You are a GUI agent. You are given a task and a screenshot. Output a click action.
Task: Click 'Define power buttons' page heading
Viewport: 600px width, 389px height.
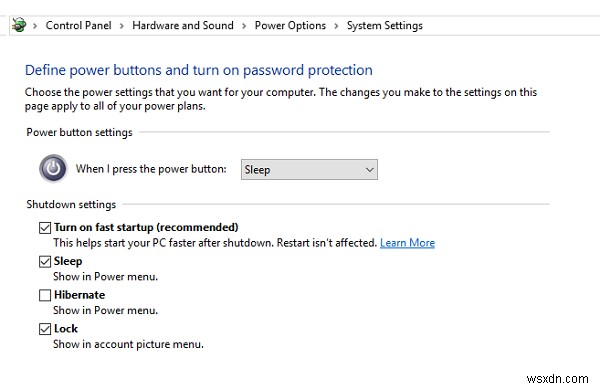click(x=199, y=70)
